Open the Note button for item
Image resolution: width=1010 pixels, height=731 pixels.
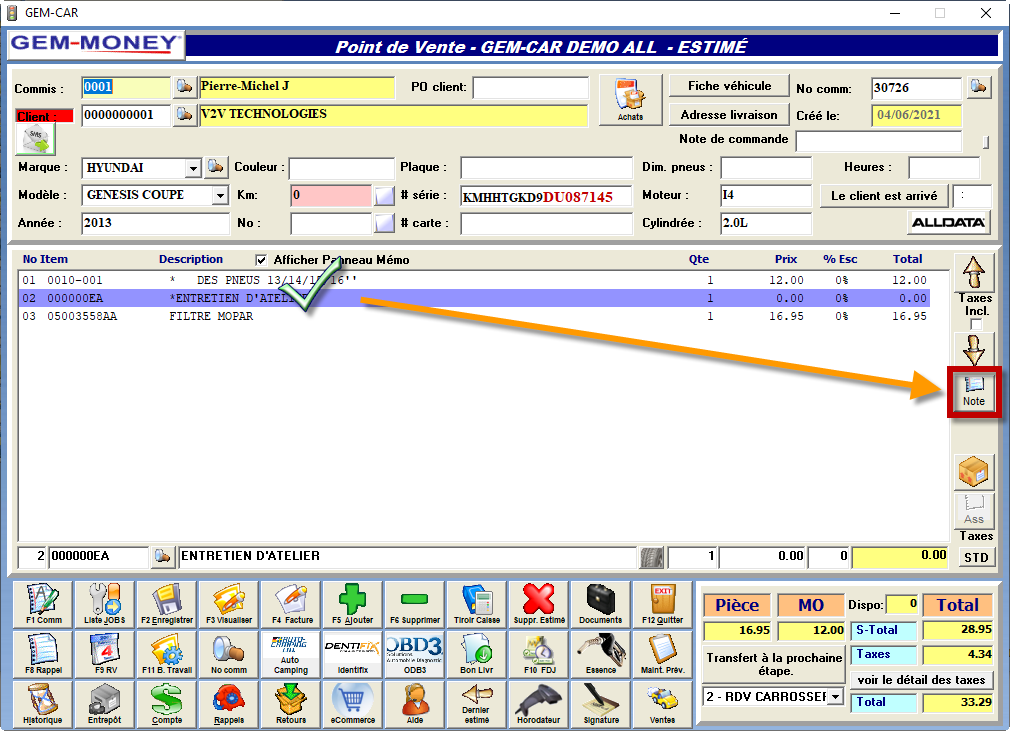coord(974,392)
